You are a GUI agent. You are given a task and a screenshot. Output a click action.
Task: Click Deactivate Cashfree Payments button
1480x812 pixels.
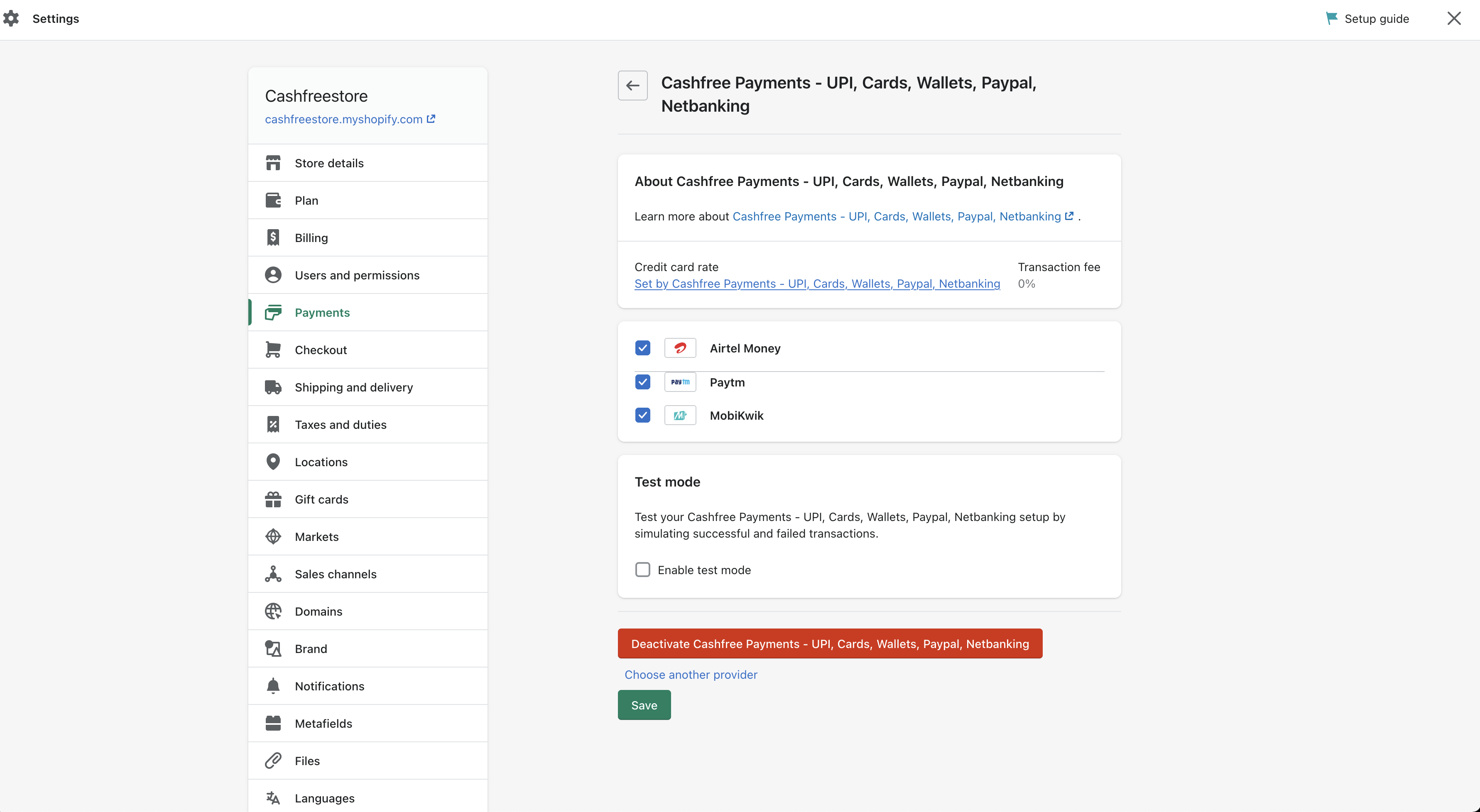pyautogui.click(x=830, y=644)
